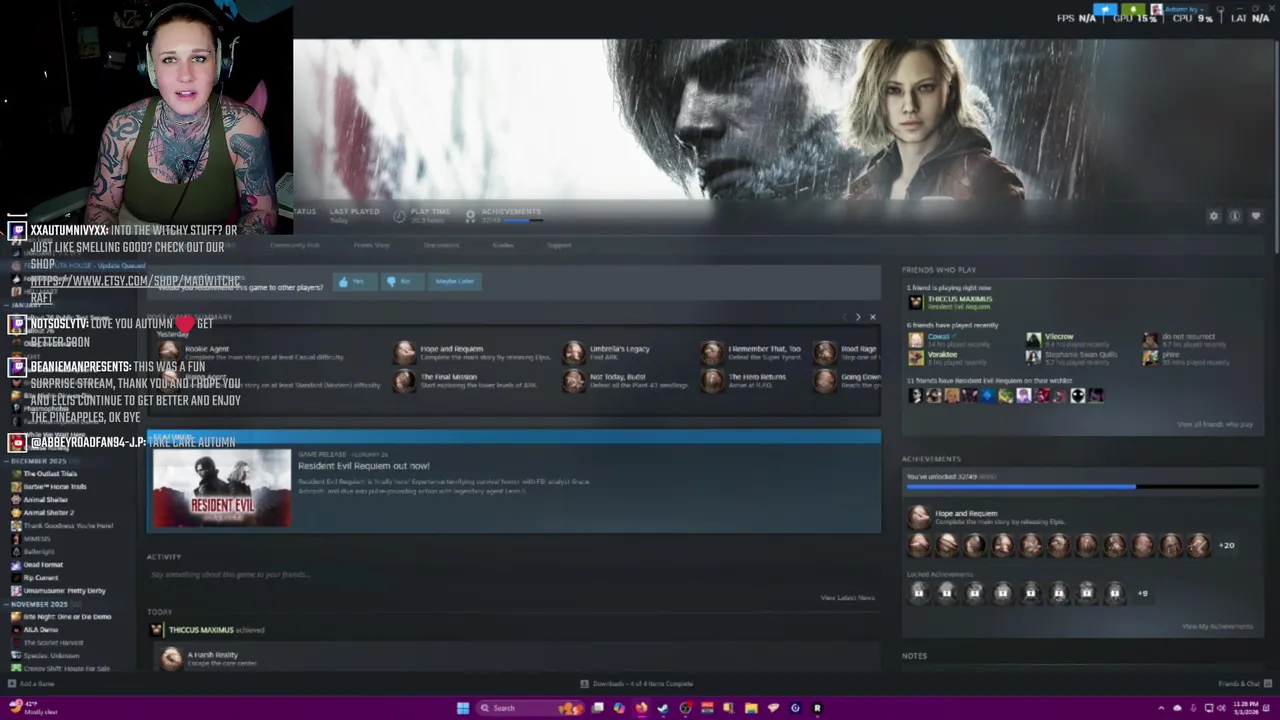This screenshot has width=1280, height=720.
Task: Open the game info icon
Action: (1235, 216)
